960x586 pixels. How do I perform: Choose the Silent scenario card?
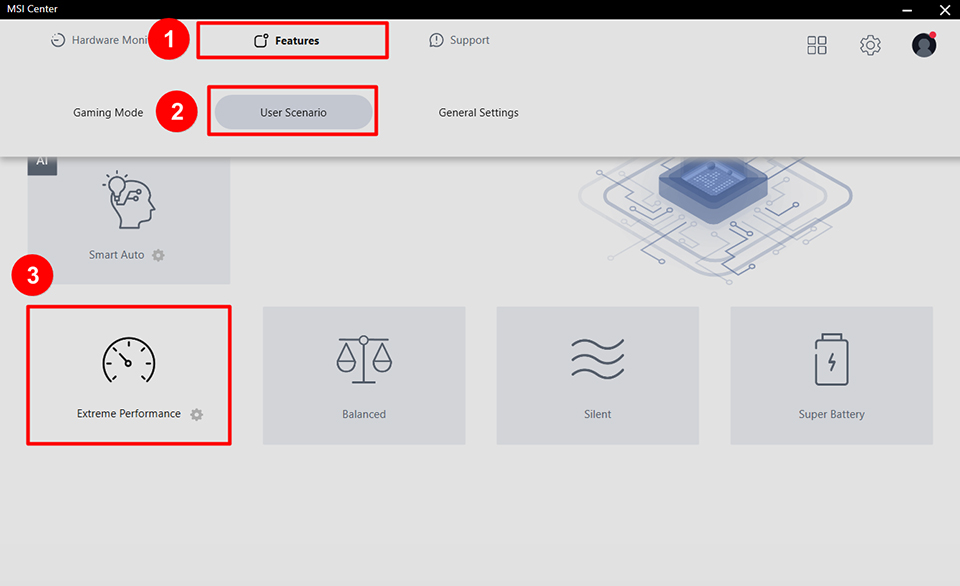[598, 375]
